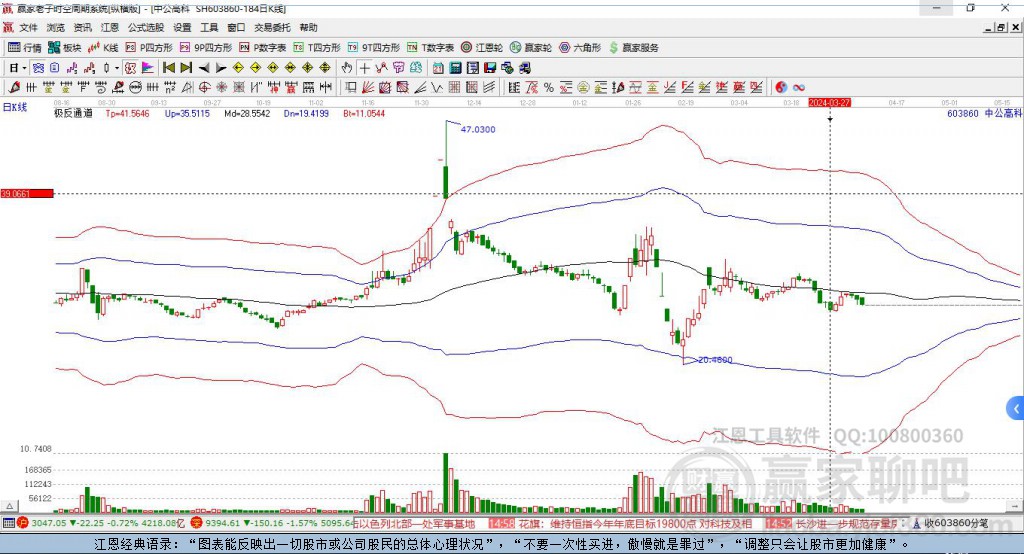
Task: Open the 设置 menu
Action: [182, 27]
